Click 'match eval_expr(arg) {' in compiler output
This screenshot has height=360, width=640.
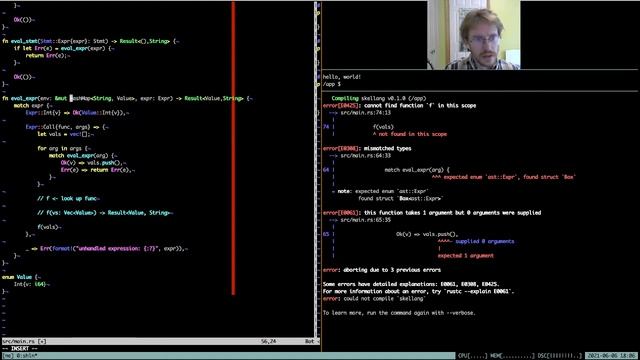pos(417,170)
